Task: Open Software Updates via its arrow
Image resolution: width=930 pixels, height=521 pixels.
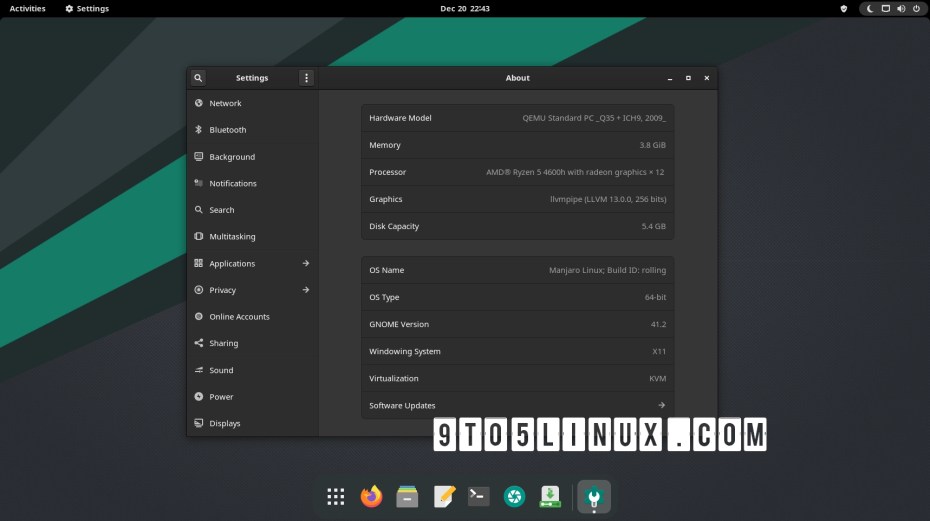Action: tap(661, 405)
